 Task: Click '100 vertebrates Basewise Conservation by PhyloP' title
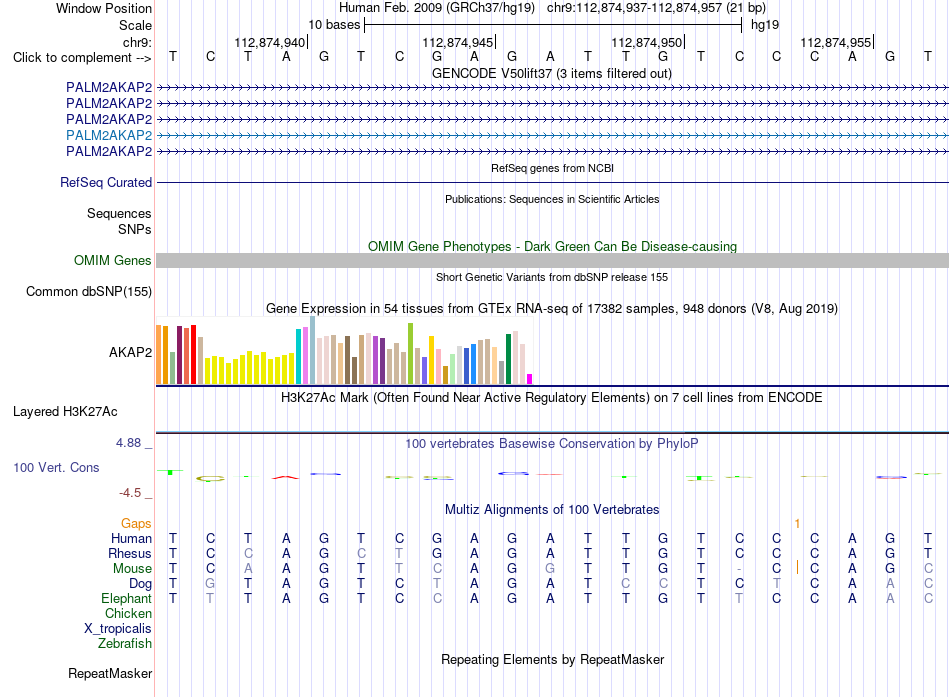552,444
